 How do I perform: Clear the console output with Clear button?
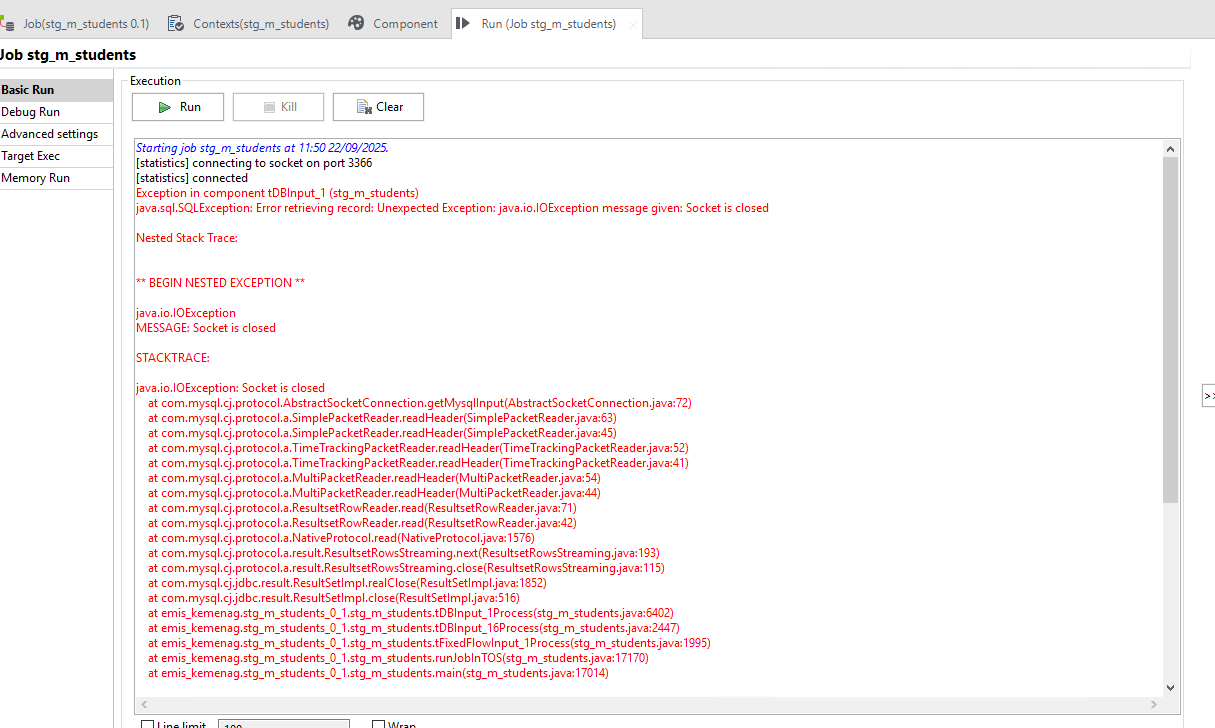378,107
